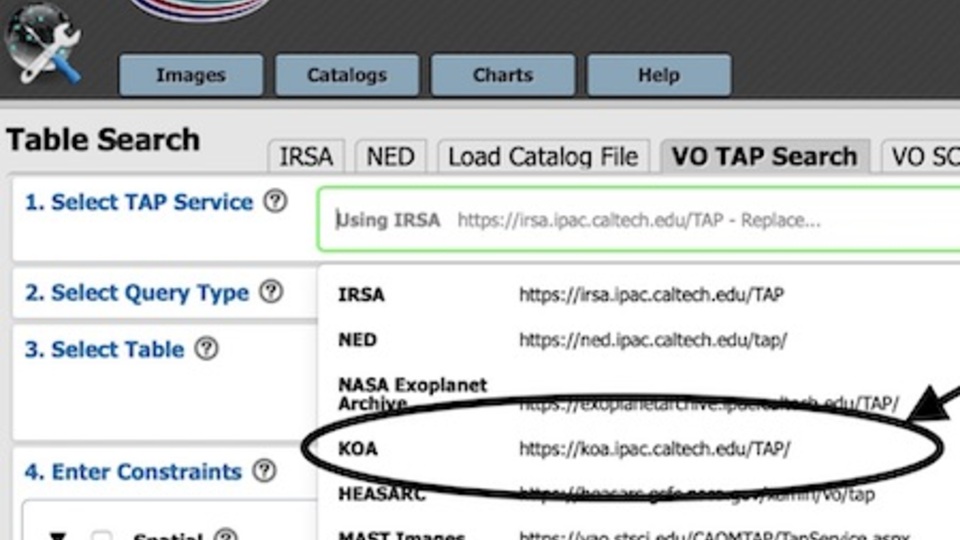Toggle the Spatial constraints checkbox
The width and height of the screenshot is (960, 540).
click(101, 536)
